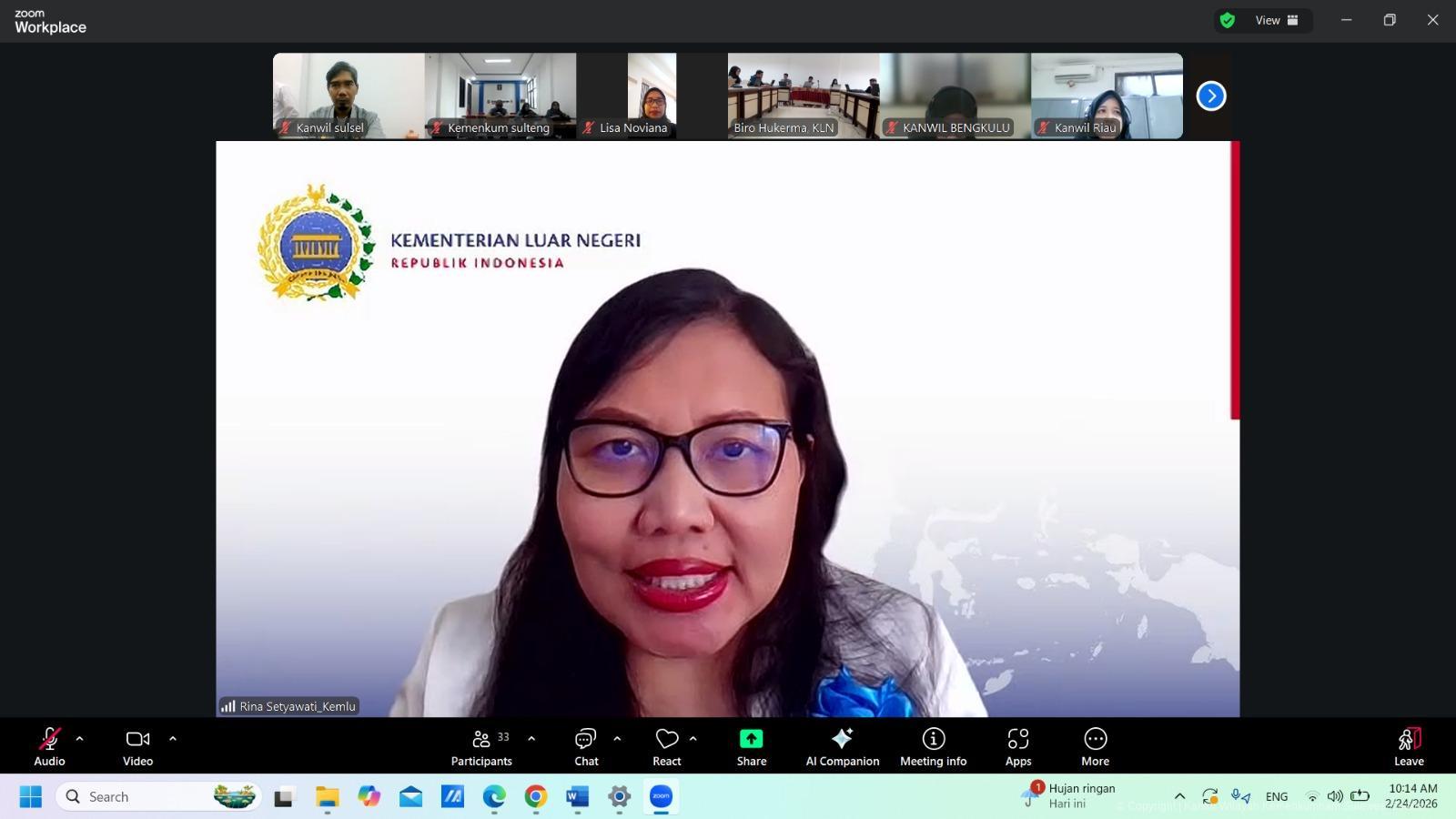The height and width of the screenshot is (819, 1456).
Task: Click the green encryption shield icon
Action: [1228, 20]
